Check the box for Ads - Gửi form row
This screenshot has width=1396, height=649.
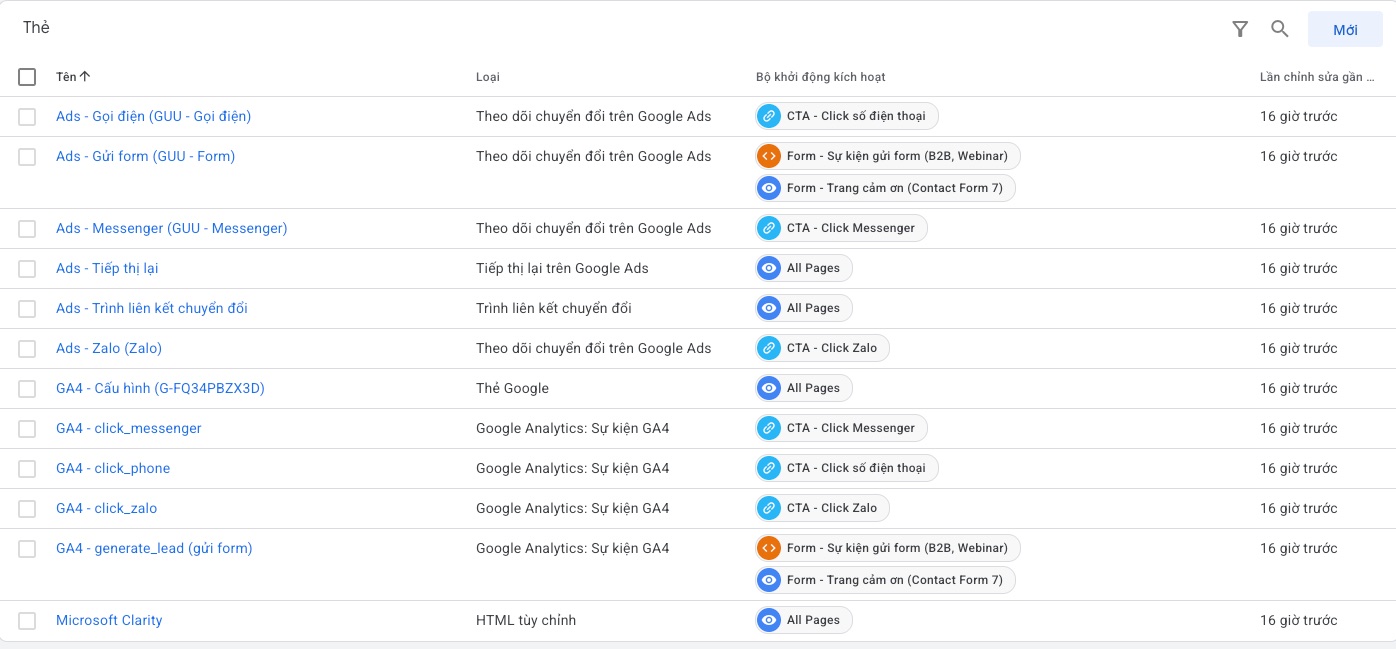[x=27, y=157]
